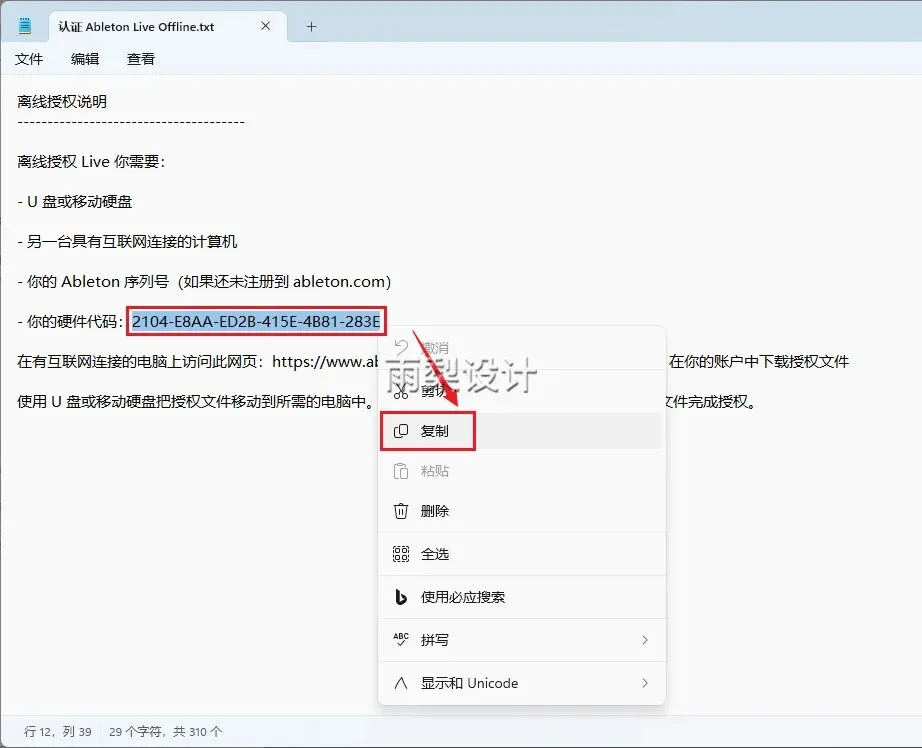This screenshot has height=748, width=922.
Task: Click the scissors cut icon
Action: [x=400, y=391]
